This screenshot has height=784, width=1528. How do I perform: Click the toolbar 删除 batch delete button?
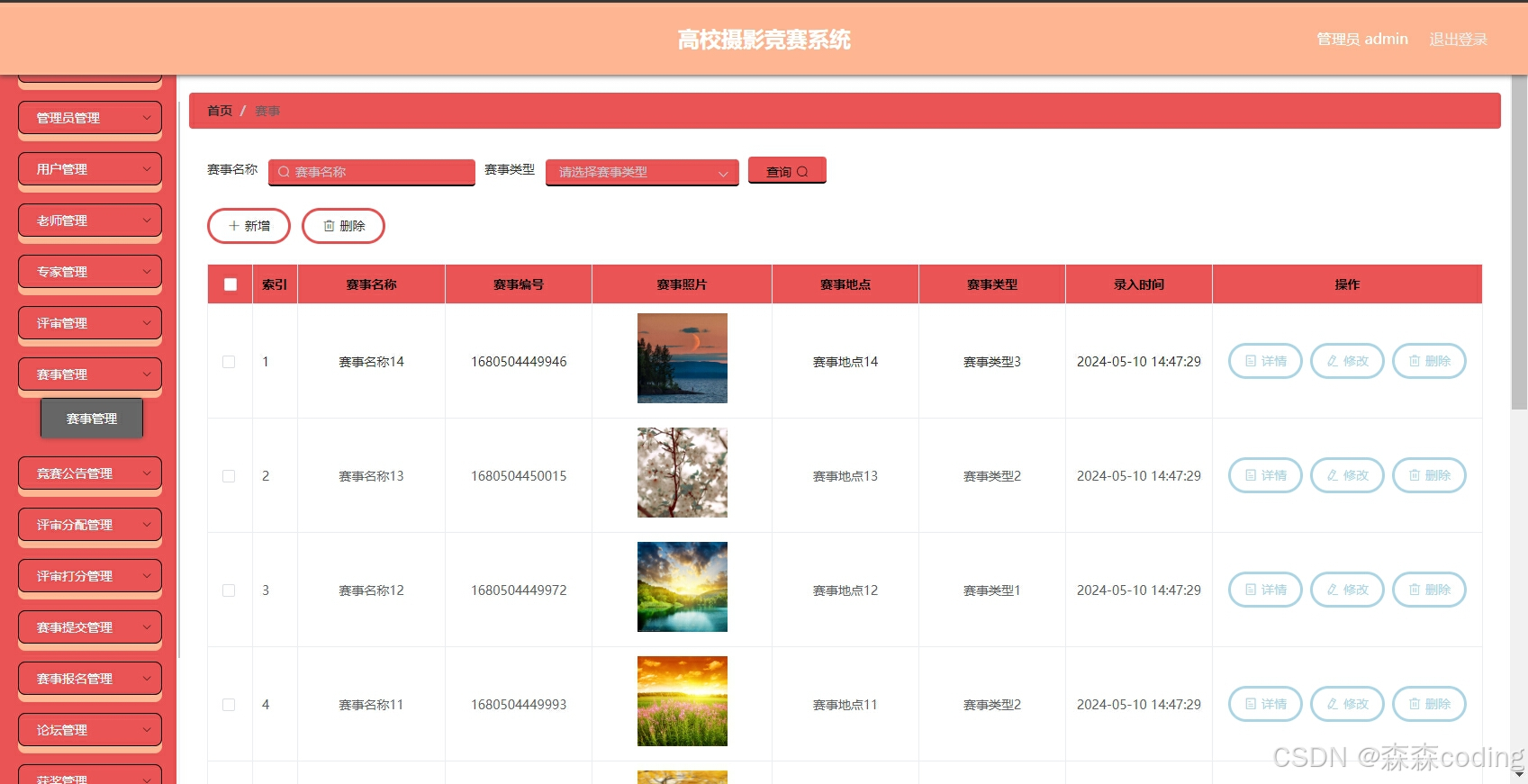(x=343, y=226)
